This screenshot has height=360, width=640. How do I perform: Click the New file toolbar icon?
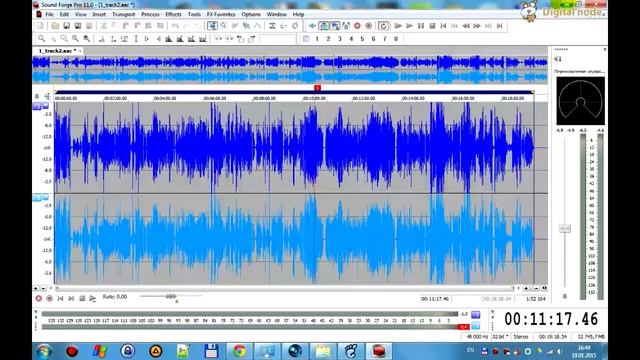point(40,26)
